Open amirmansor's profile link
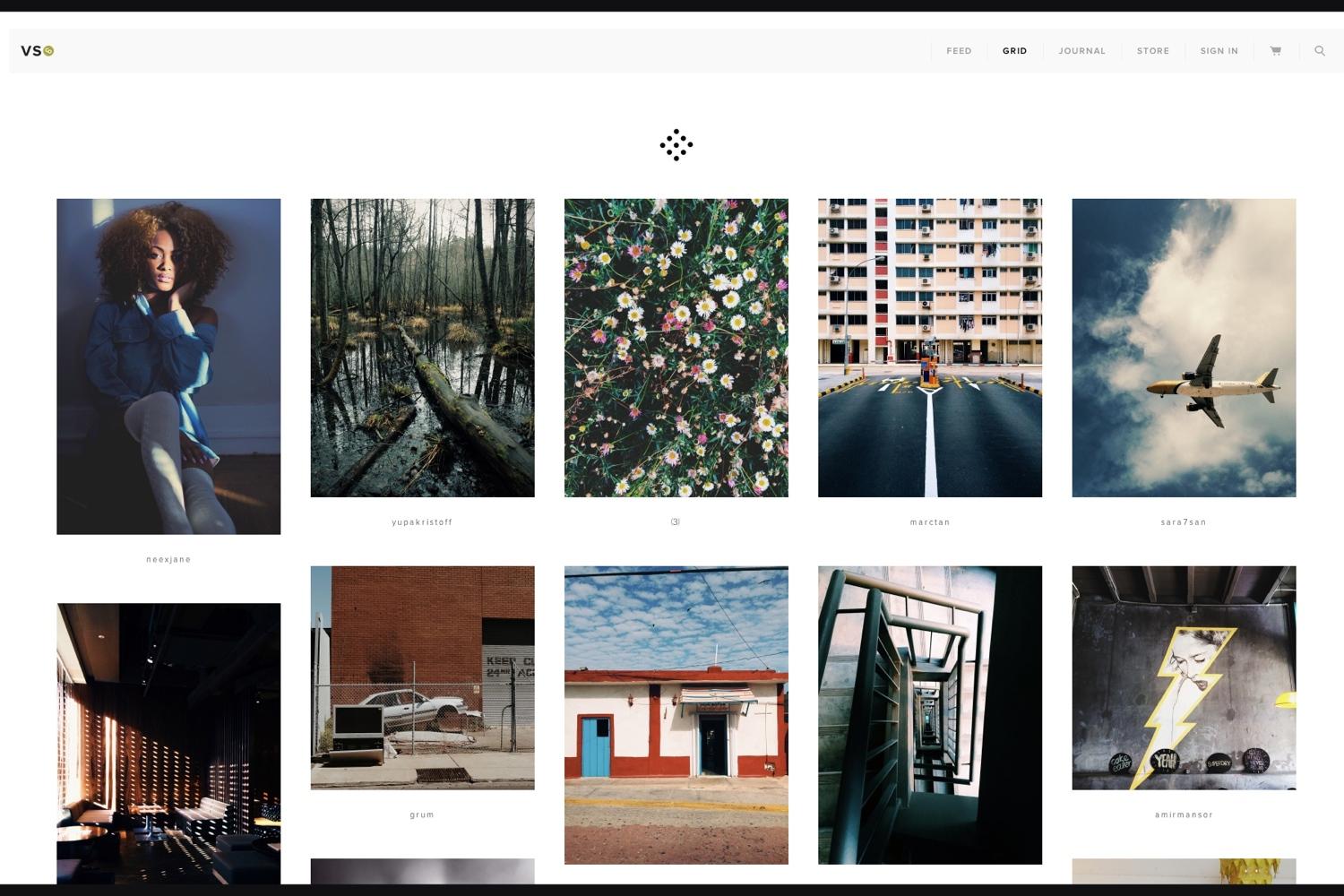This screenshot has width=1344, height=896. coord(1184,814)
